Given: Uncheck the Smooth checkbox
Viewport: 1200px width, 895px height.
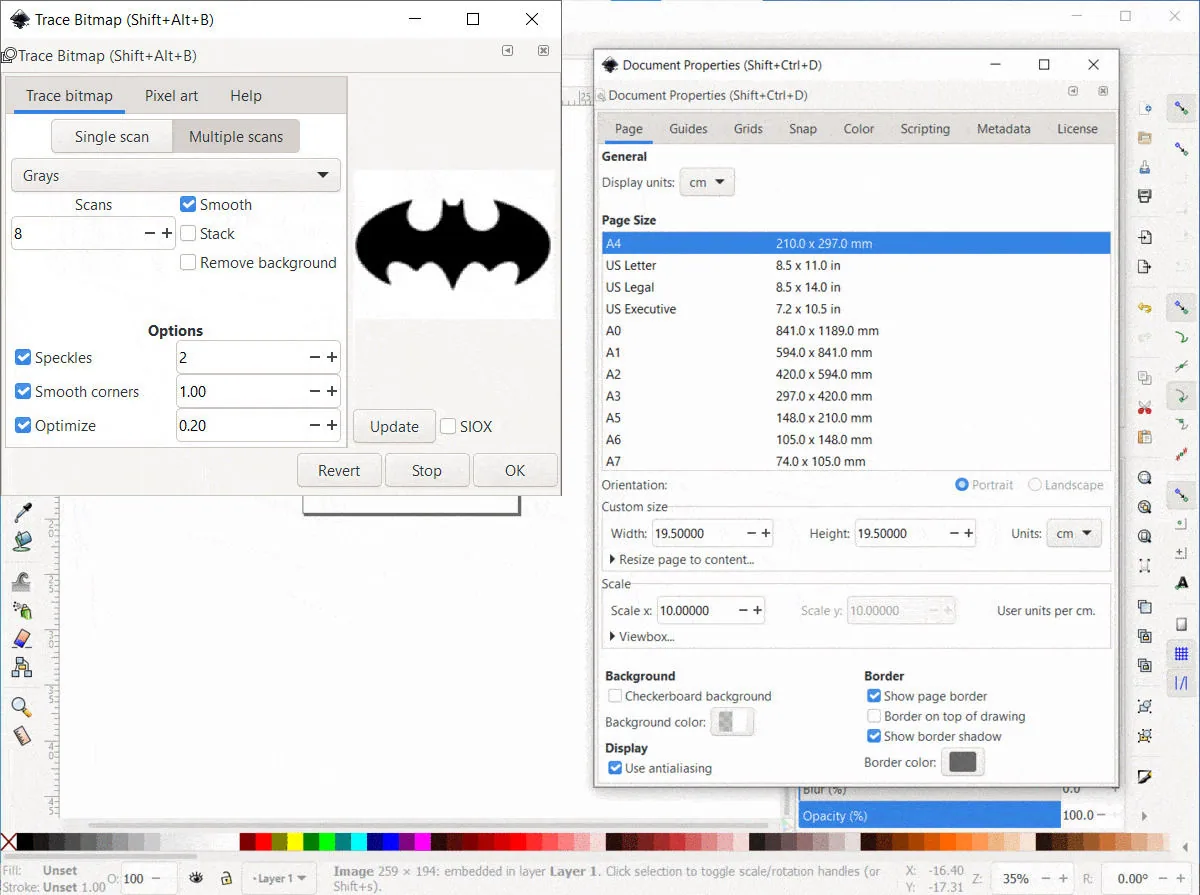Looking at the screenshot, I should pos(187,204).
